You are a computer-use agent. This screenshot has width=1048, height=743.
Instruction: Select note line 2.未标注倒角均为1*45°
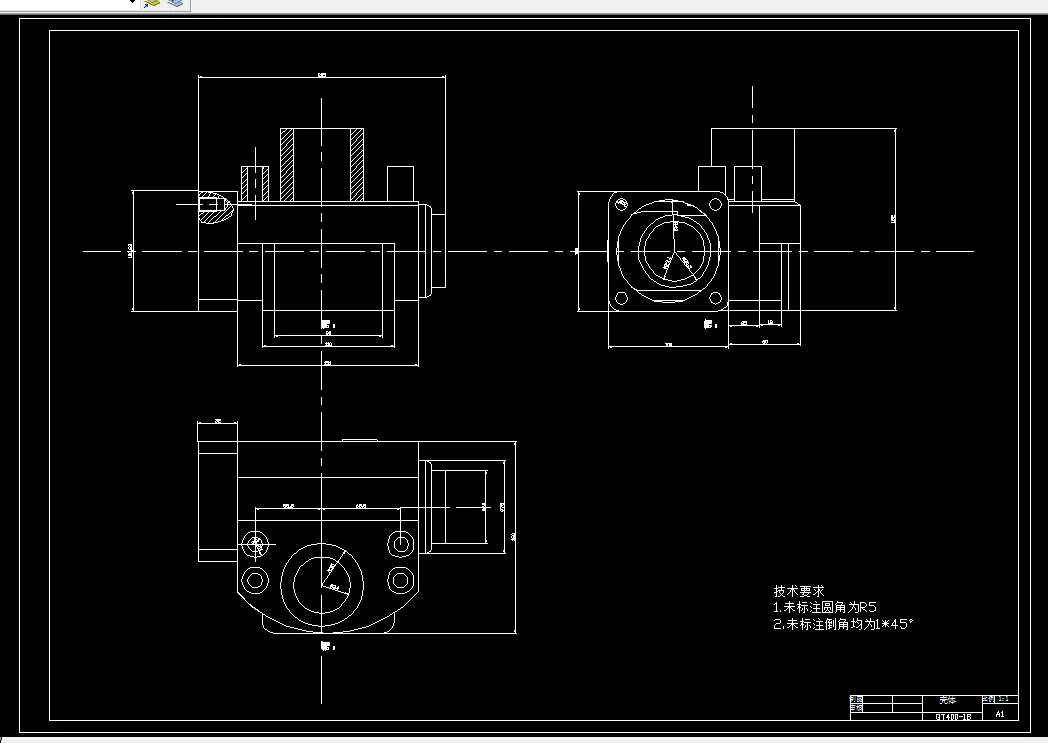pos(843,624)
